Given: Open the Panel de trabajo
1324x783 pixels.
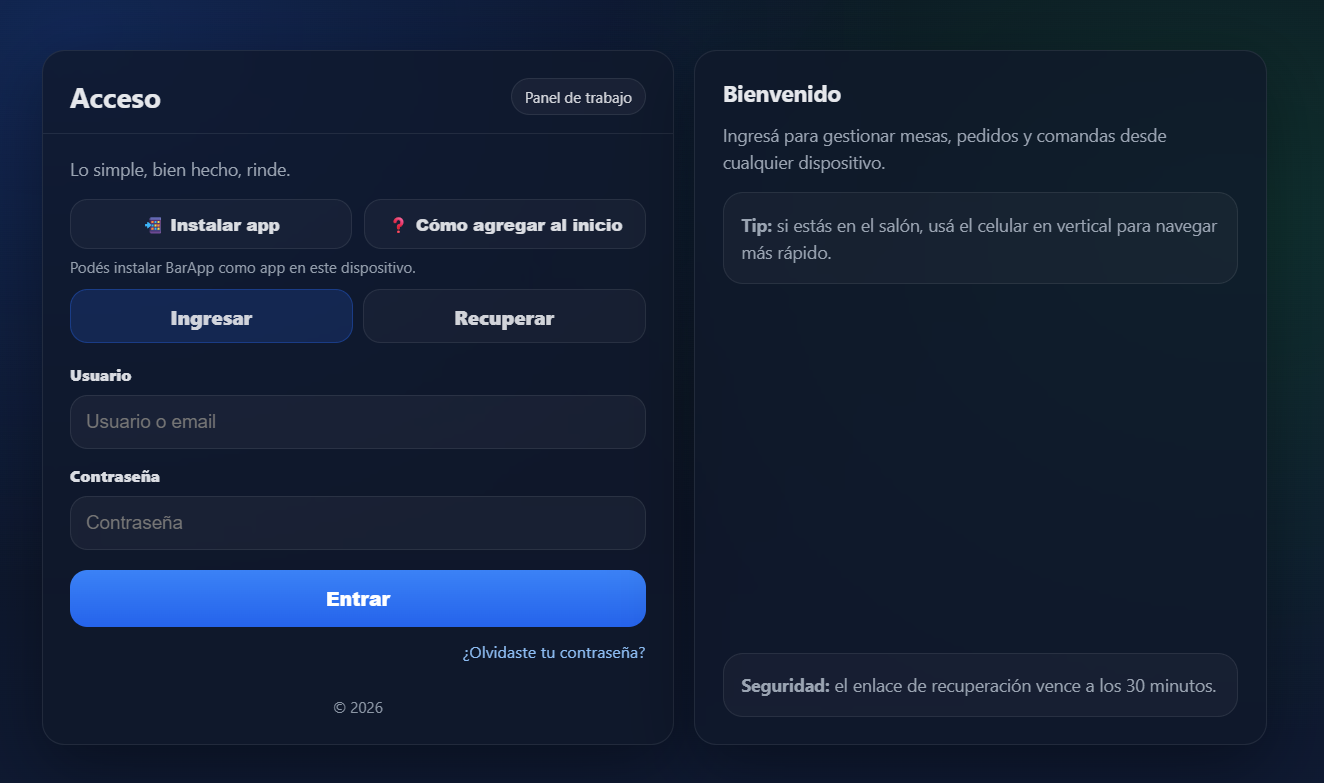Looking at the screenshot, I should pos(578,96).
